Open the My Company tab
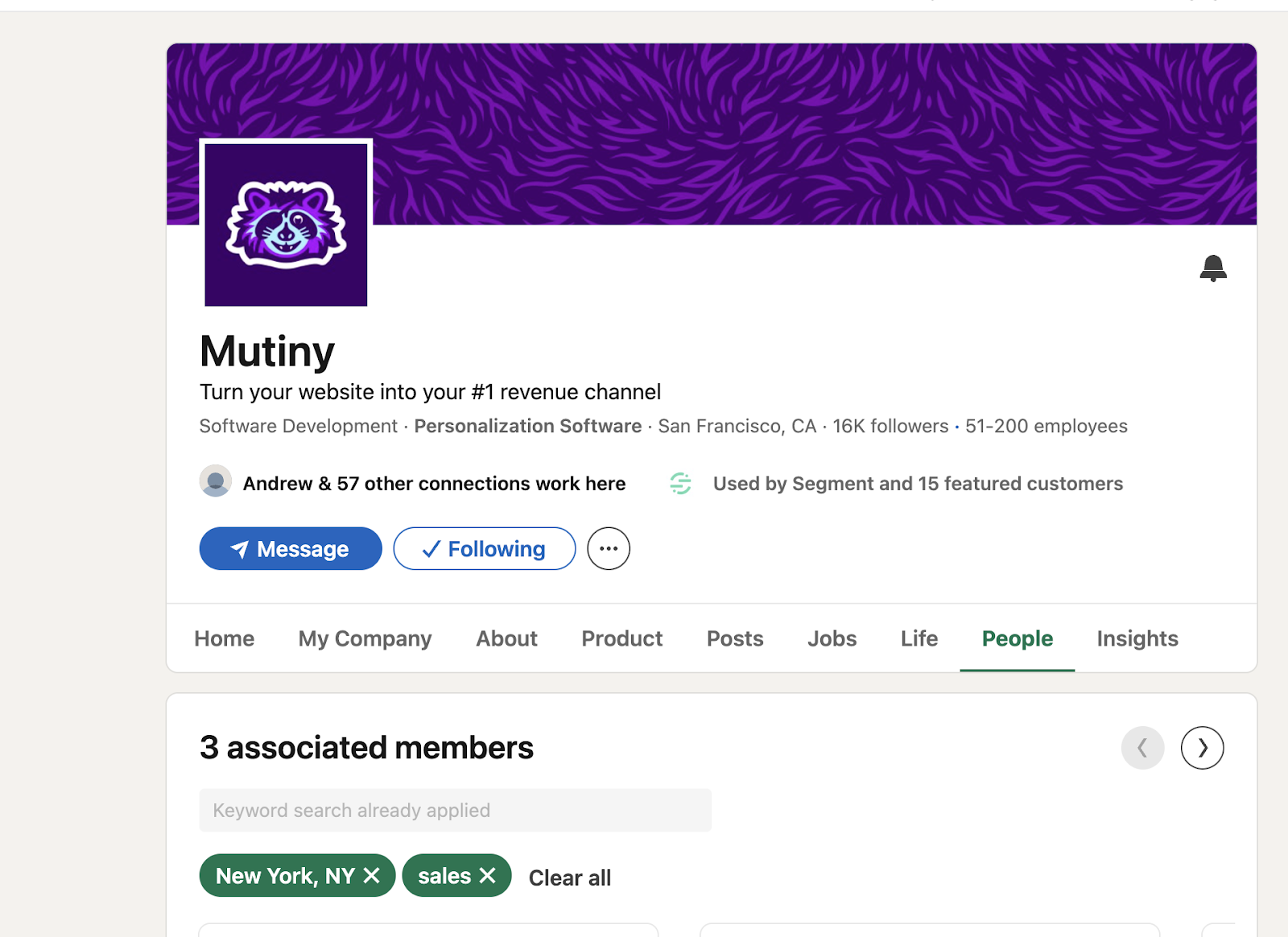Screen dimensions: 1288x937 [x=365, y=638]
